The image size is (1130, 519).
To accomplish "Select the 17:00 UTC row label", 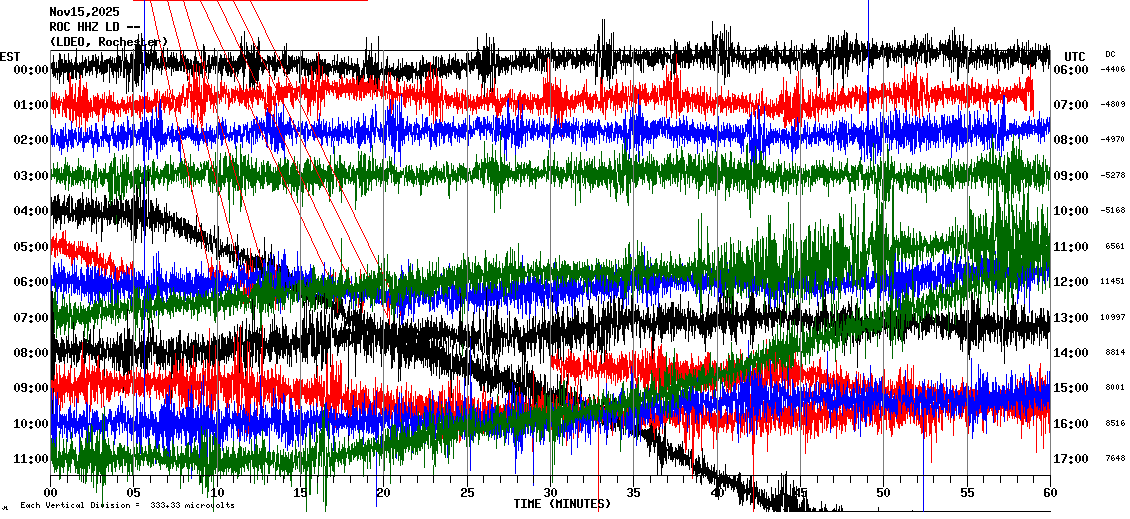I will 1070,459.
